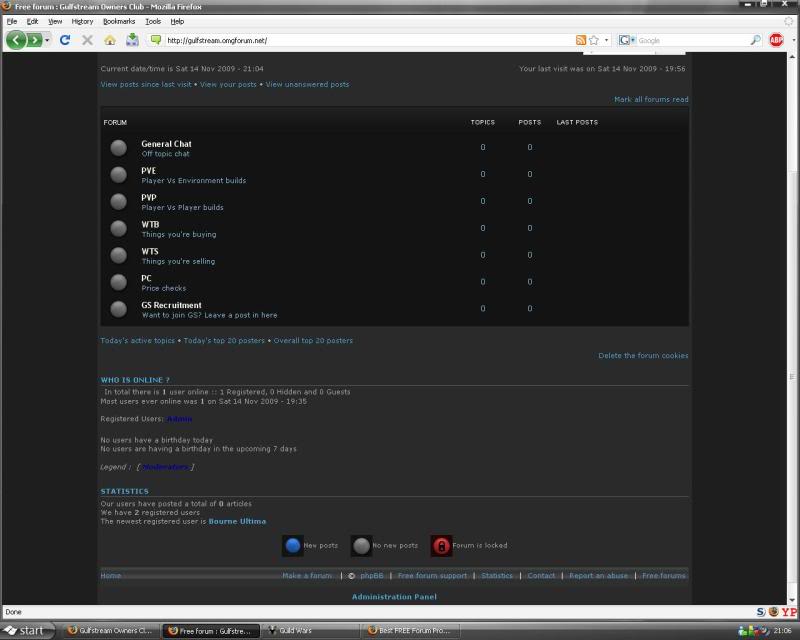Click the Adblock Plus ABP icon
This screenshot has width=800, height=640.
(776, 40)
